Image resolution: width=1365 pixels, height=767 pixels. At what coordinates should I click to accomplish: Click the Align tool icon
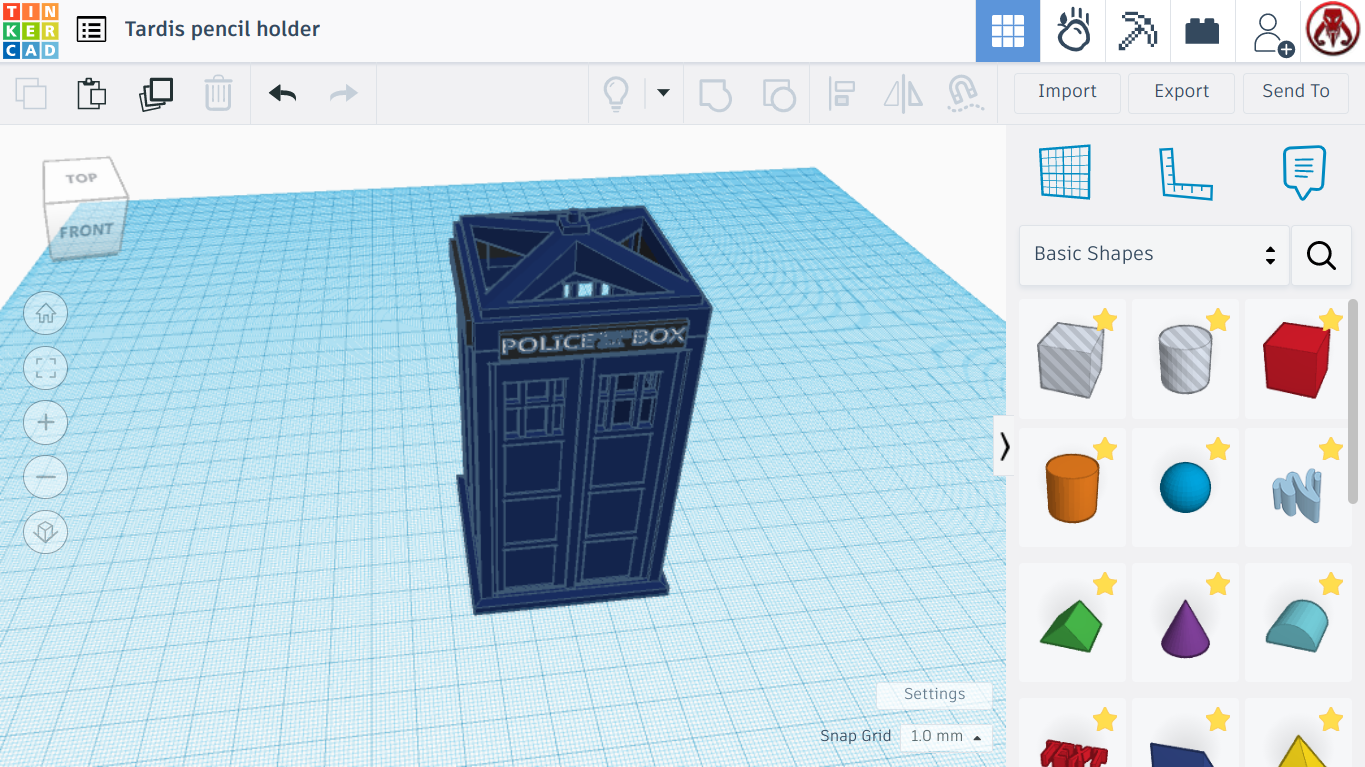coord(842,94)
